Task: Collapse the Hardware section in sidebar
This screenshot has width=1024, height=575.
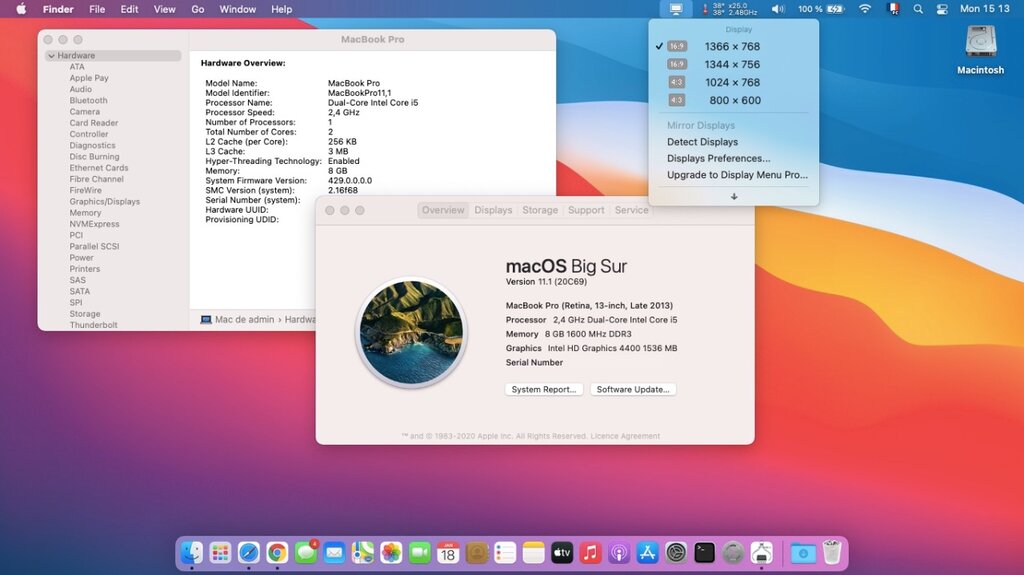Action: [51, 56]
